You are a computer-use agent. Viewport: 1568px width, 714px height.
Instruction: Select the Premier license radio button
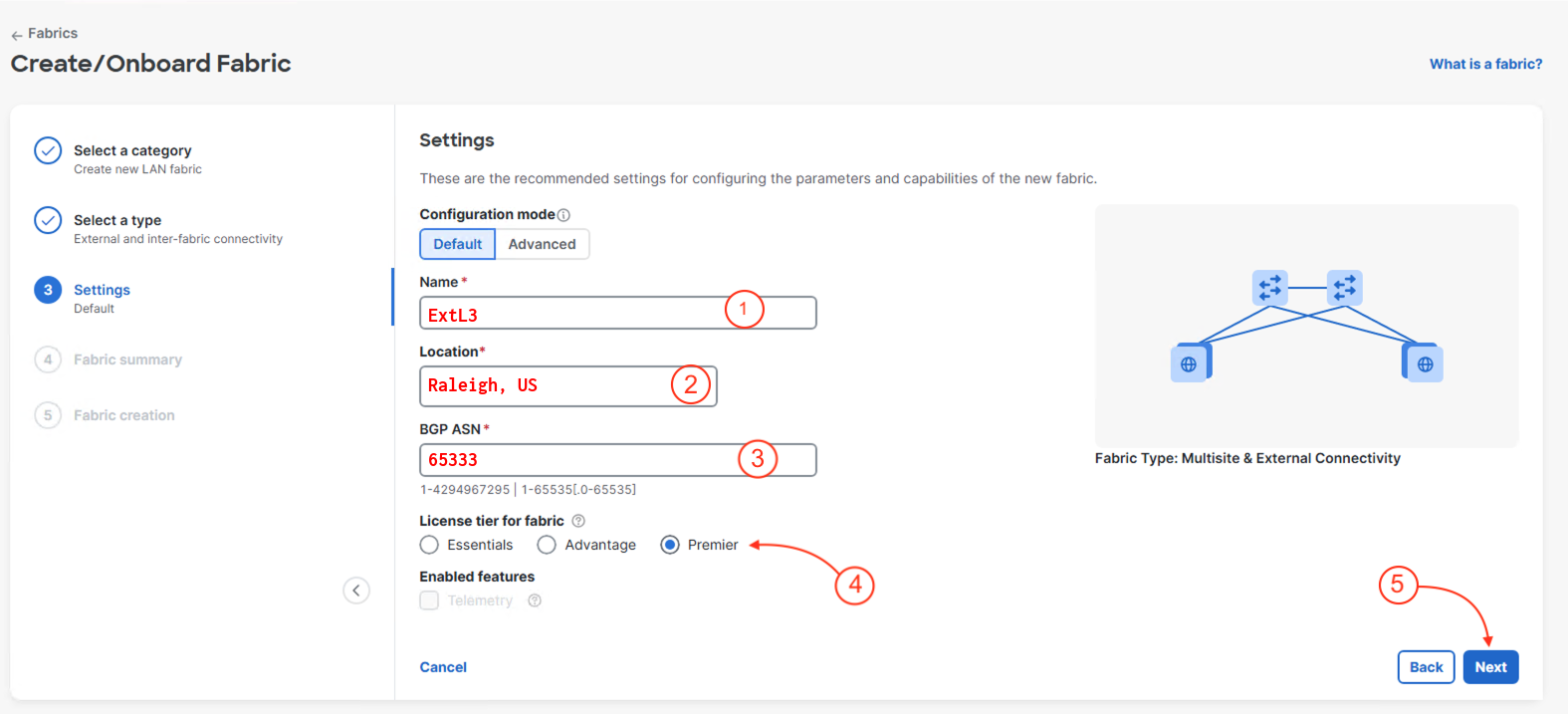tap(670, 545)
